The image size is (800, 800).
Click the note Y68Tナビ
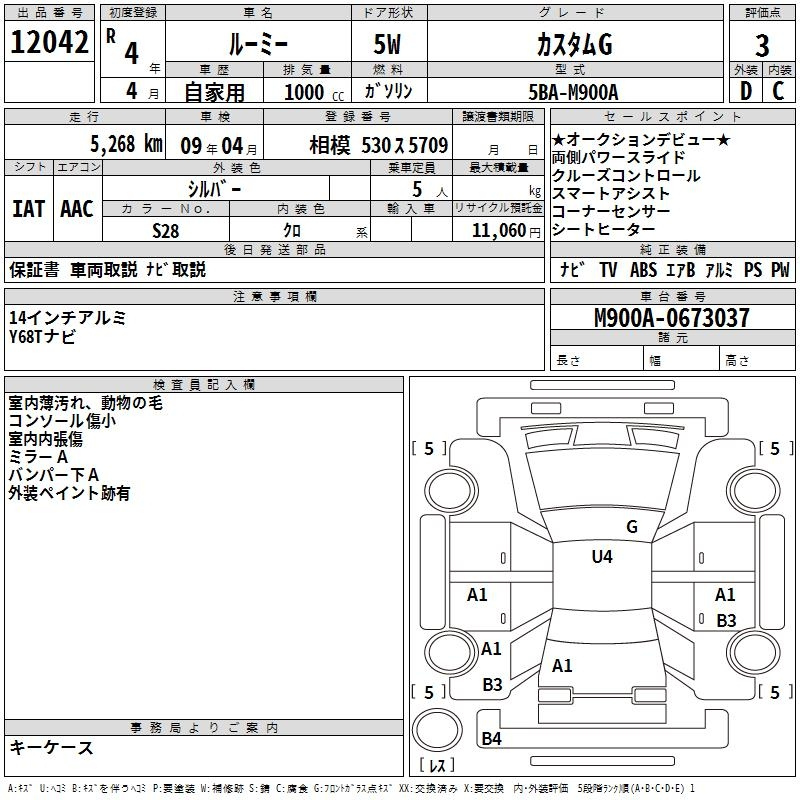42,336
